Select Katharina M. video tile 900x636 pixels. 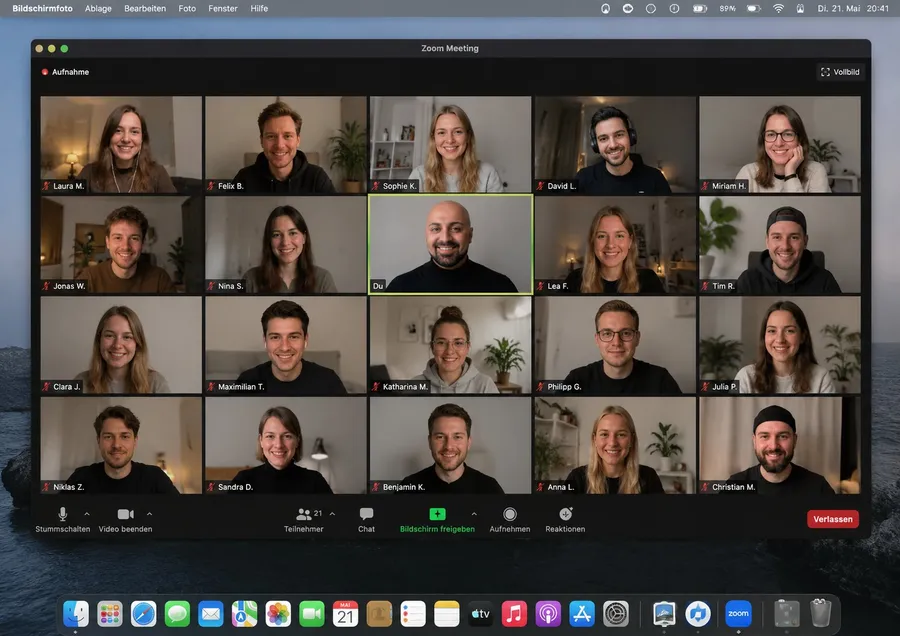[x=451, y=345]
